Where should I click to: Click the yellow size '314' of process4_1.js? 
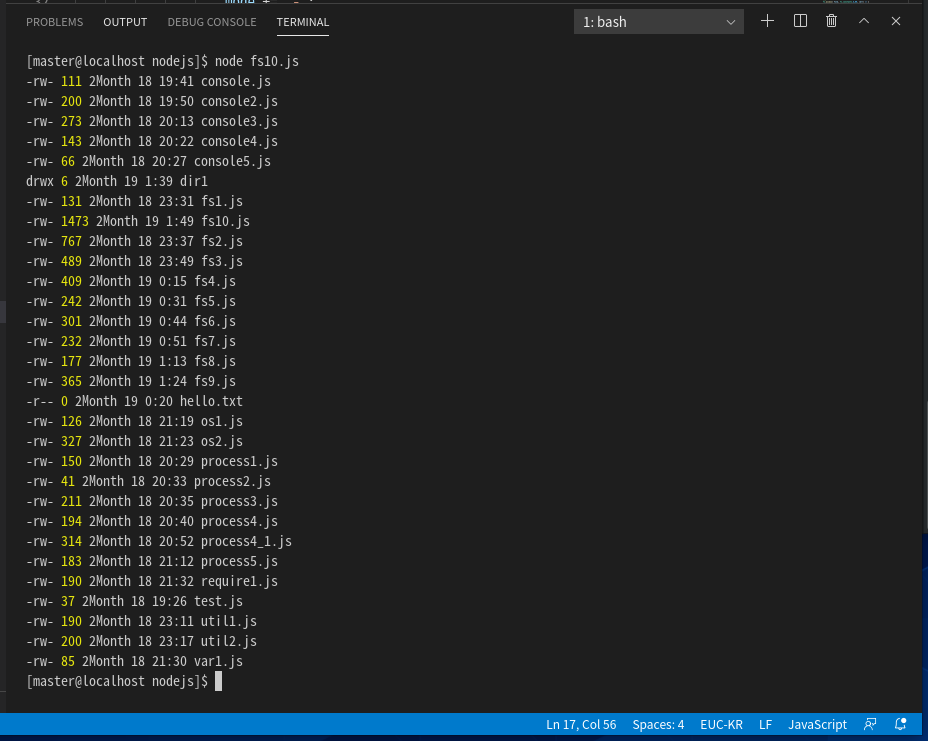coord(71,542)
